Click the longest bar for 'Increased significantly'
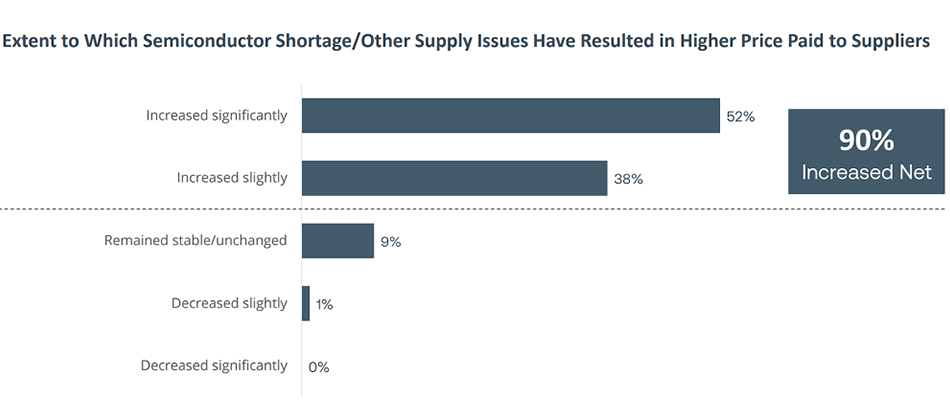The image size is (950, 401). click(510, 116)
